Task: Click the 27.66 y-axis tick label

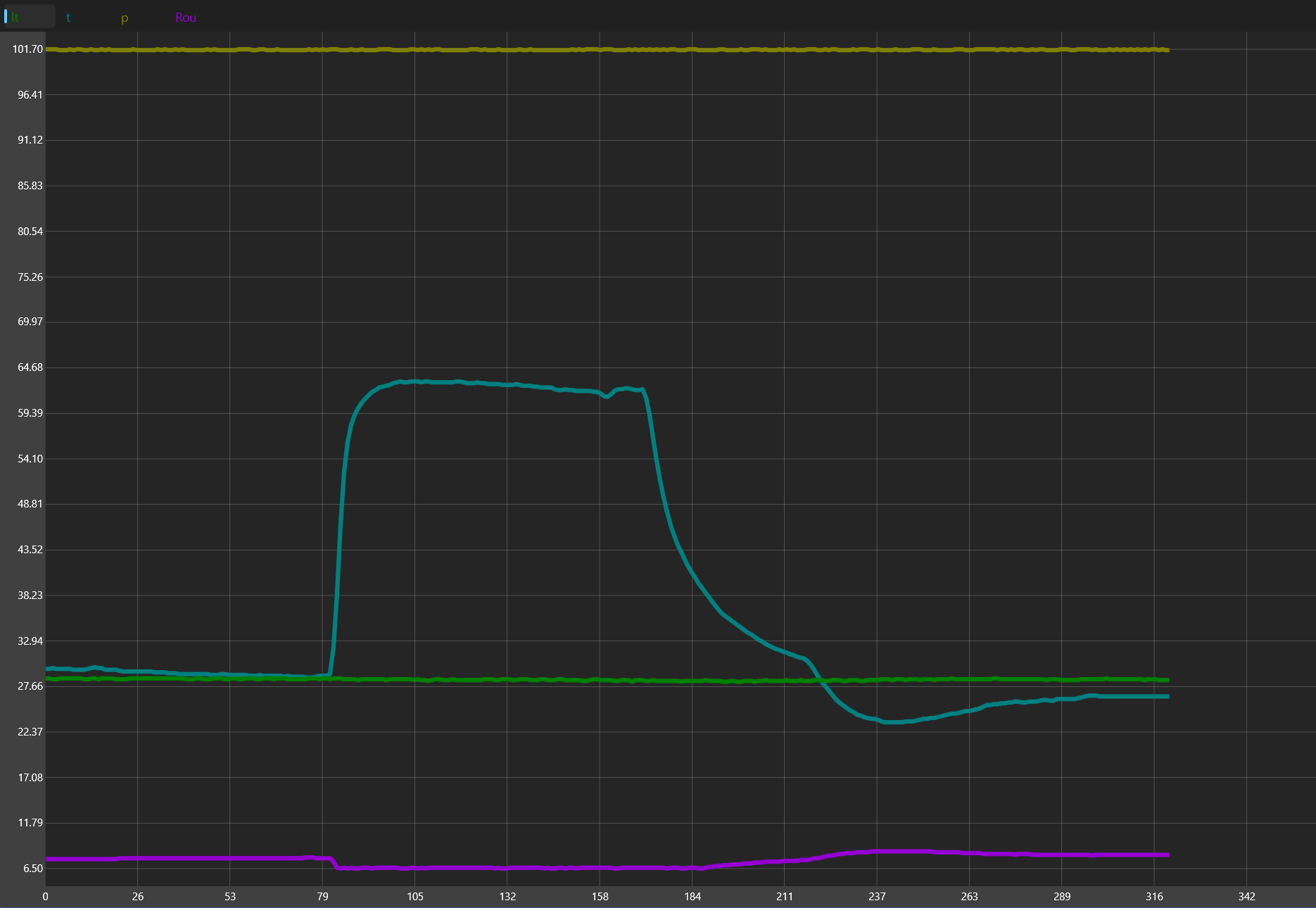Action: click(x=30, y=686)
